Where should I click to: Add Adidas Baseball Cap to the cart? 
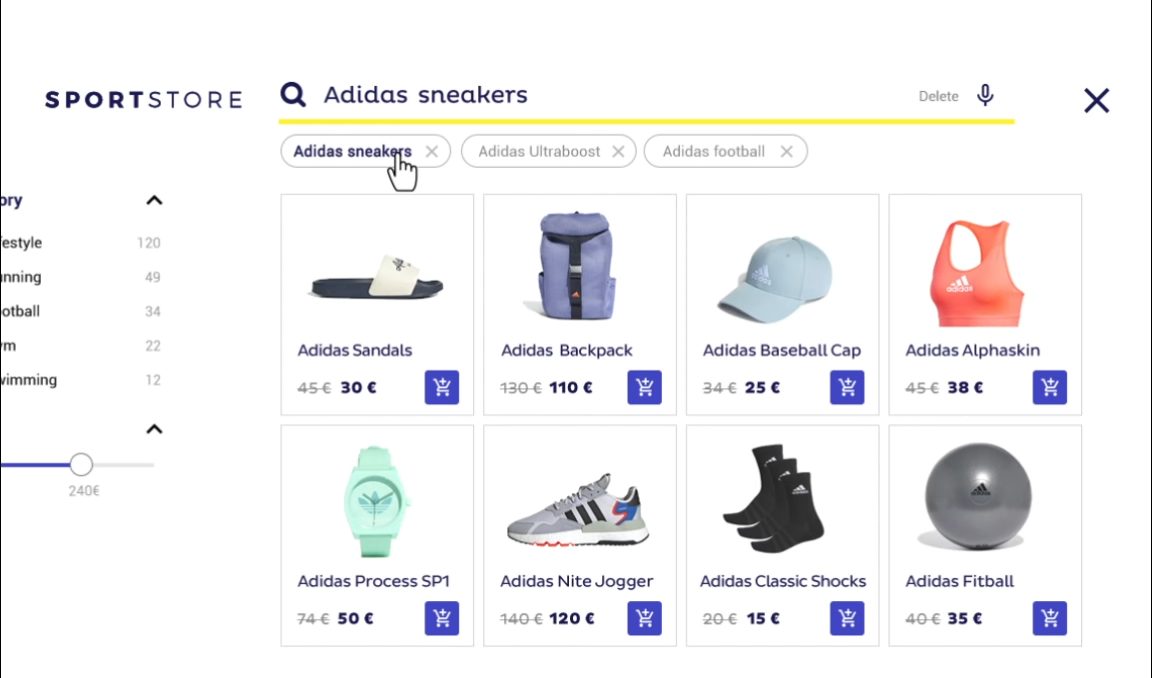point(847,387)
